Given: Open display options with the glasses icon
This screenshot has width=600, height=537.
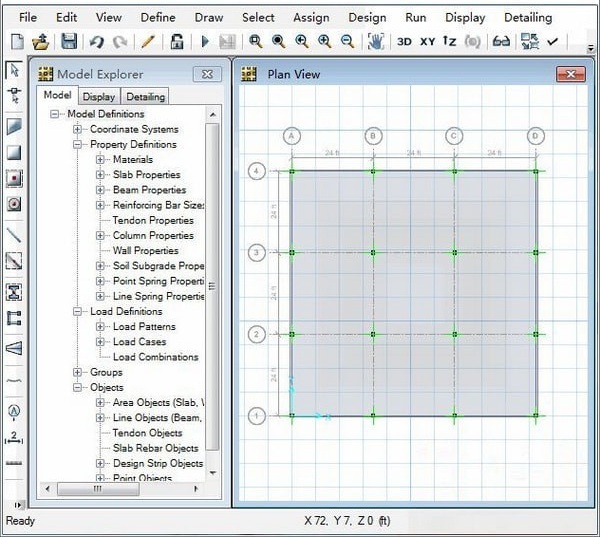Looking at the screenshot, I should [x=501, y=41].
